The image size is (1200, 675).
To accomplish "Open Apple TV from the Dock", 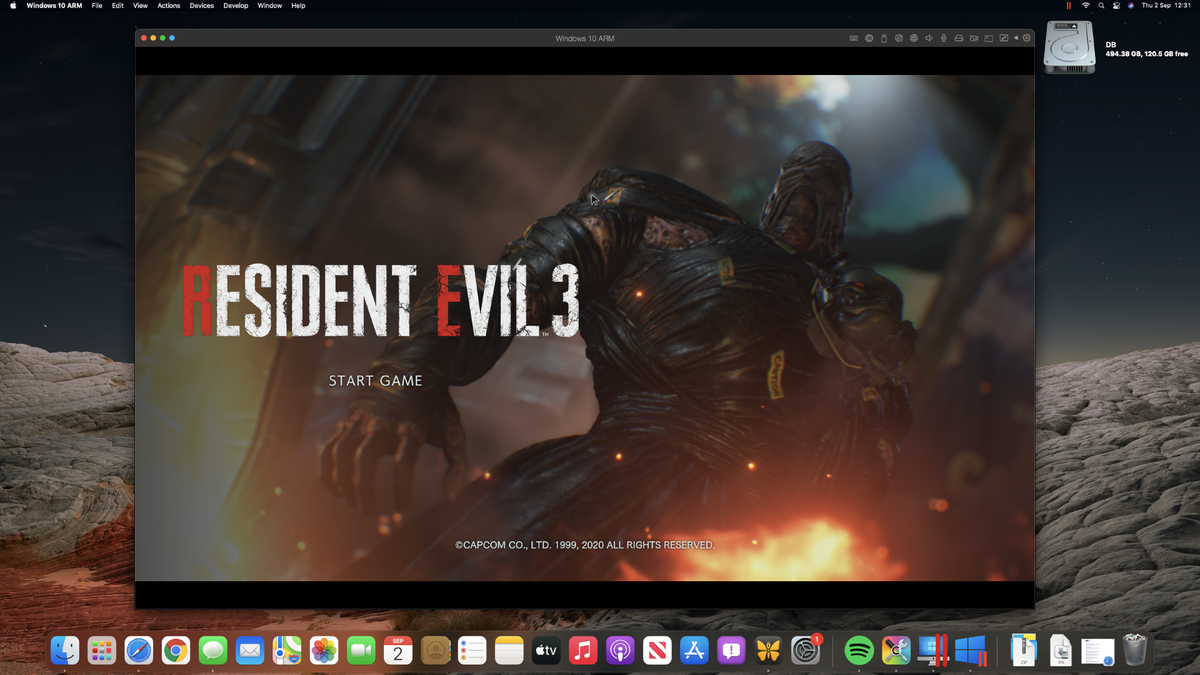I will pos(546,650).
